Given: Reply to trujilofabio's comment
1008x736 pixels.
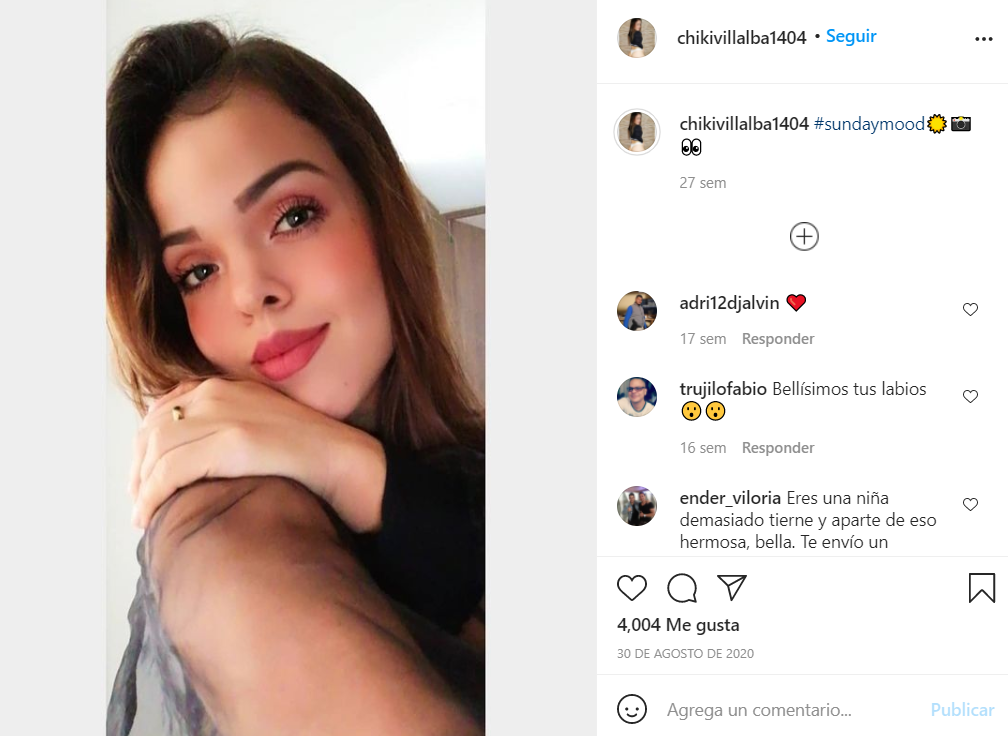Looking at the screenshot, I should click(x=777, y=447).
